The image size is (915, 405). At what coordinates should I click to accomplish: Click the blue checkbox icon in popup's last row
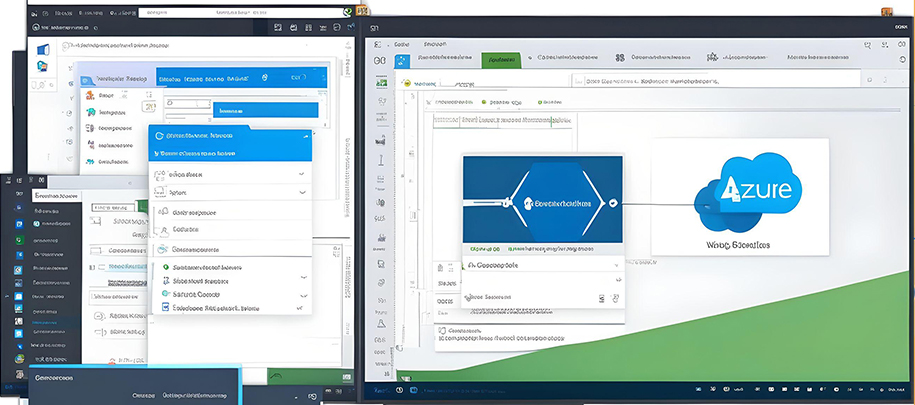pyautogui.click(x=163, y=309)
